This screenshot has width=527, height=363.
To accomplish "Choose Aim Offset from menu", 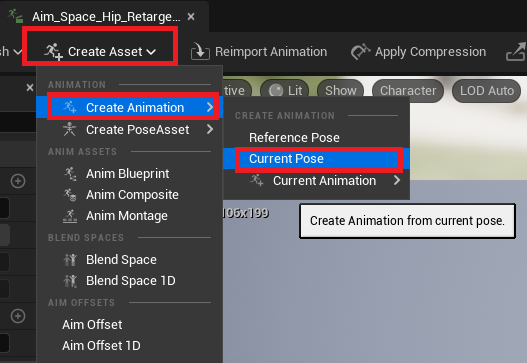I will 129,325.
